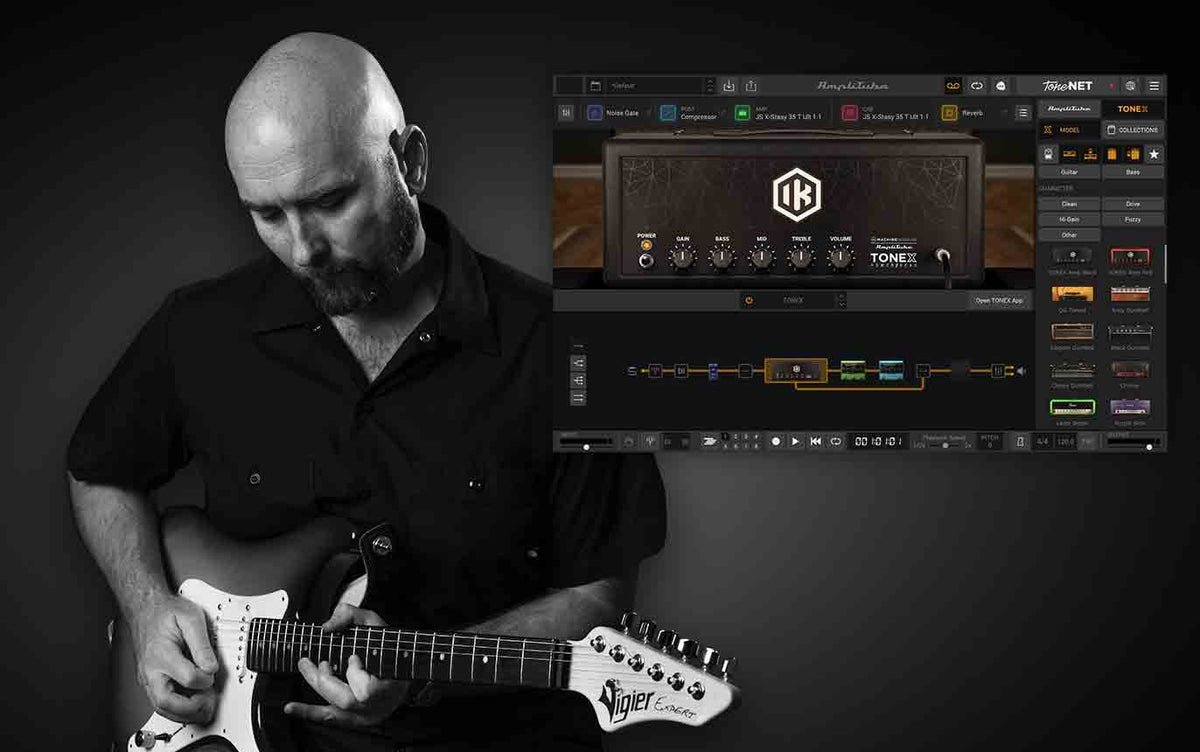
Task: Step TONEX model with arrows below amp
Action: [841, 300]
